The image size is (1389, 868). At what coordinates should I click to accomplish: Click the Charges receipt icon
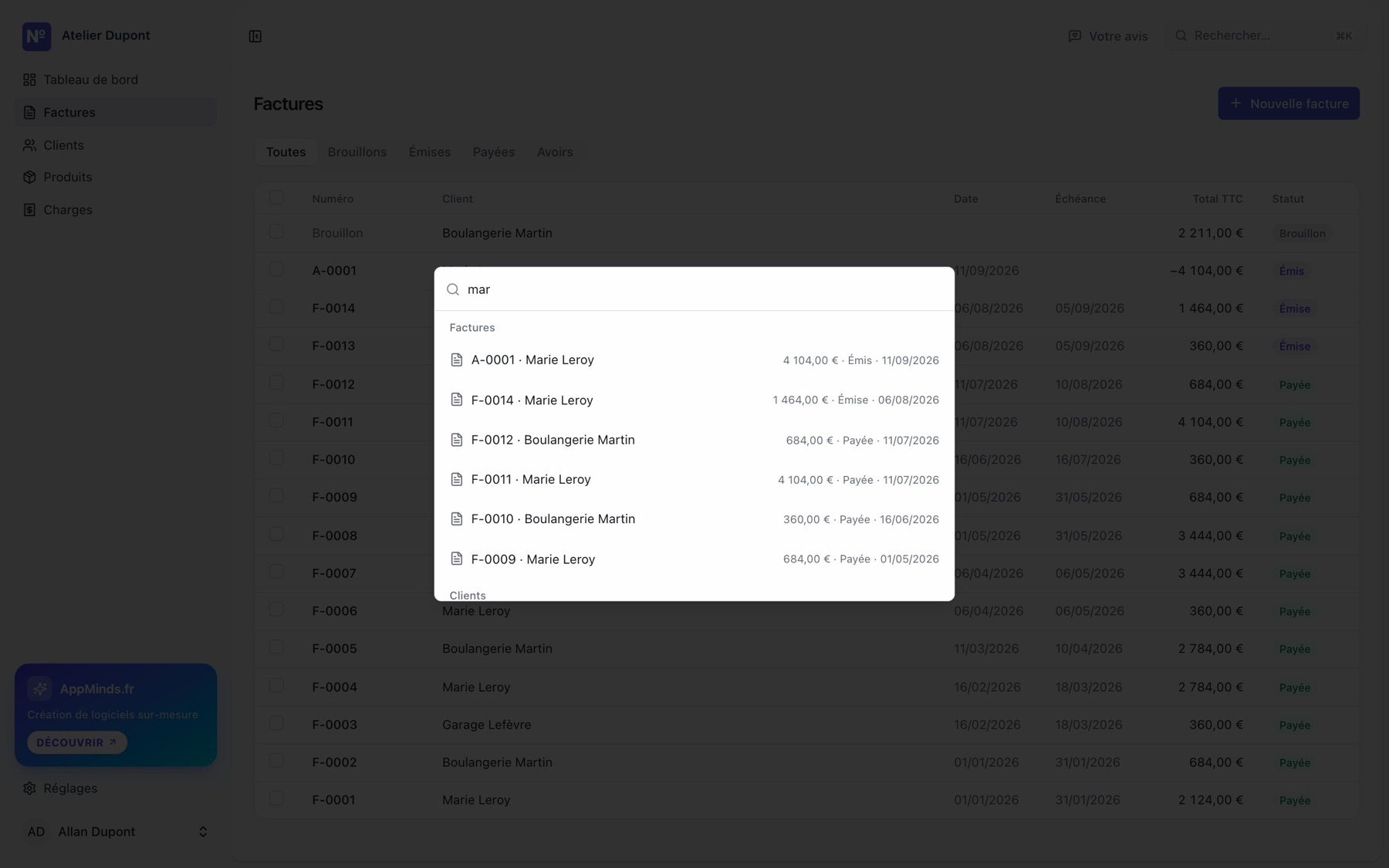click(29, 210)
